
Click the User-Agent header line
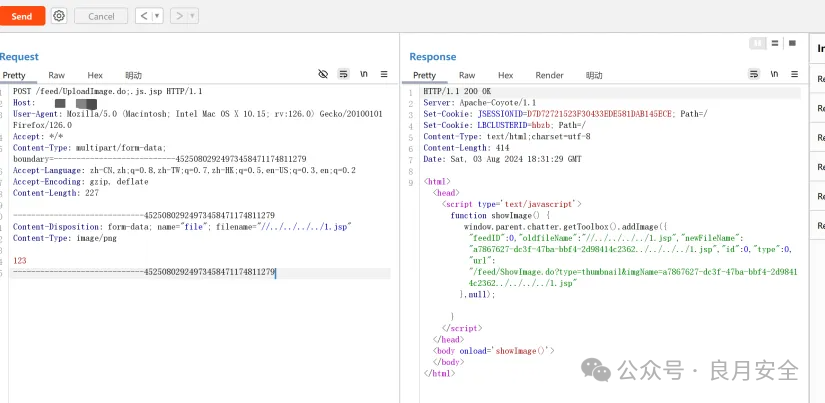(x=198, y=119)
